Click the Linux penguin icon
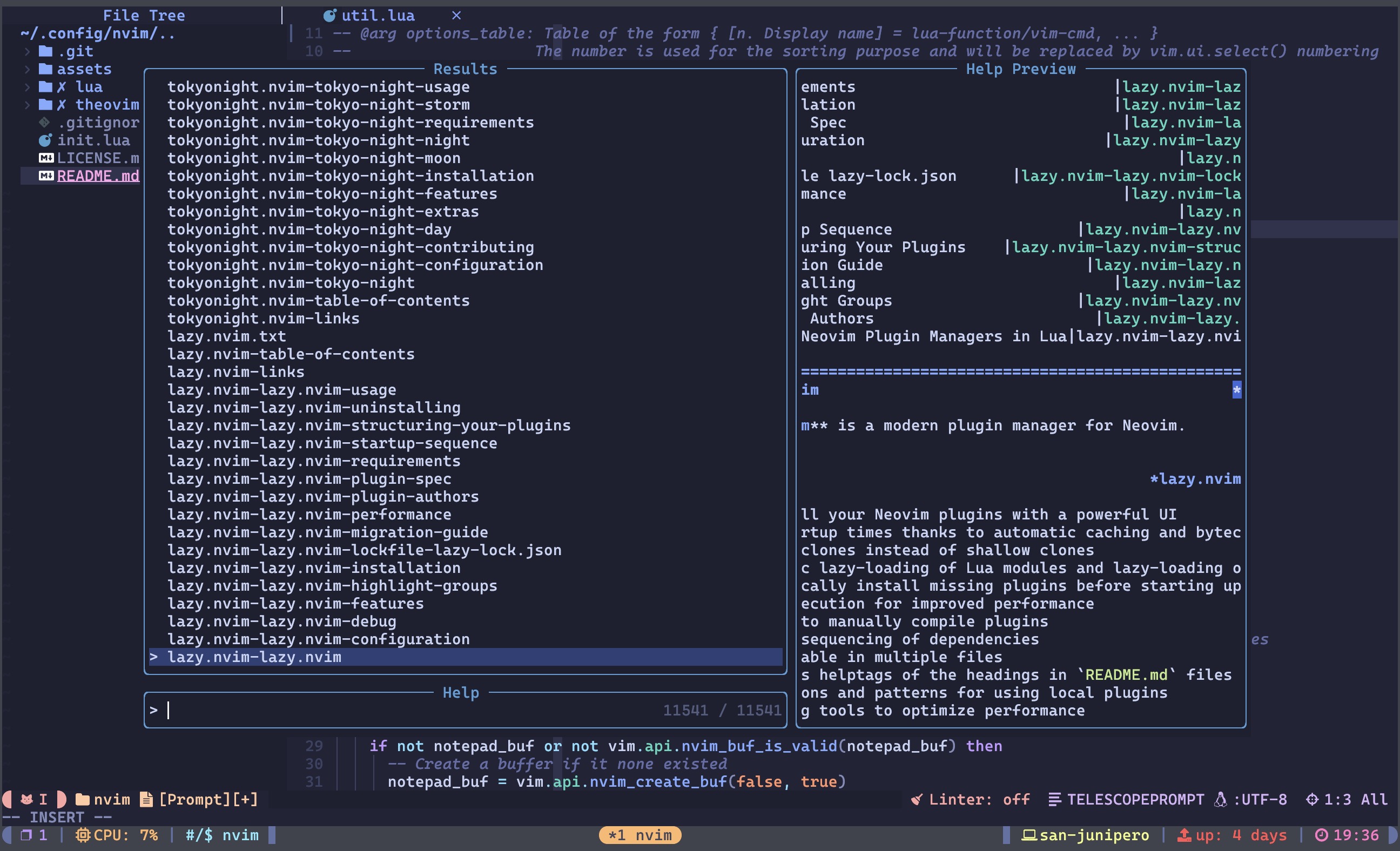 [x=1220, y=799]
